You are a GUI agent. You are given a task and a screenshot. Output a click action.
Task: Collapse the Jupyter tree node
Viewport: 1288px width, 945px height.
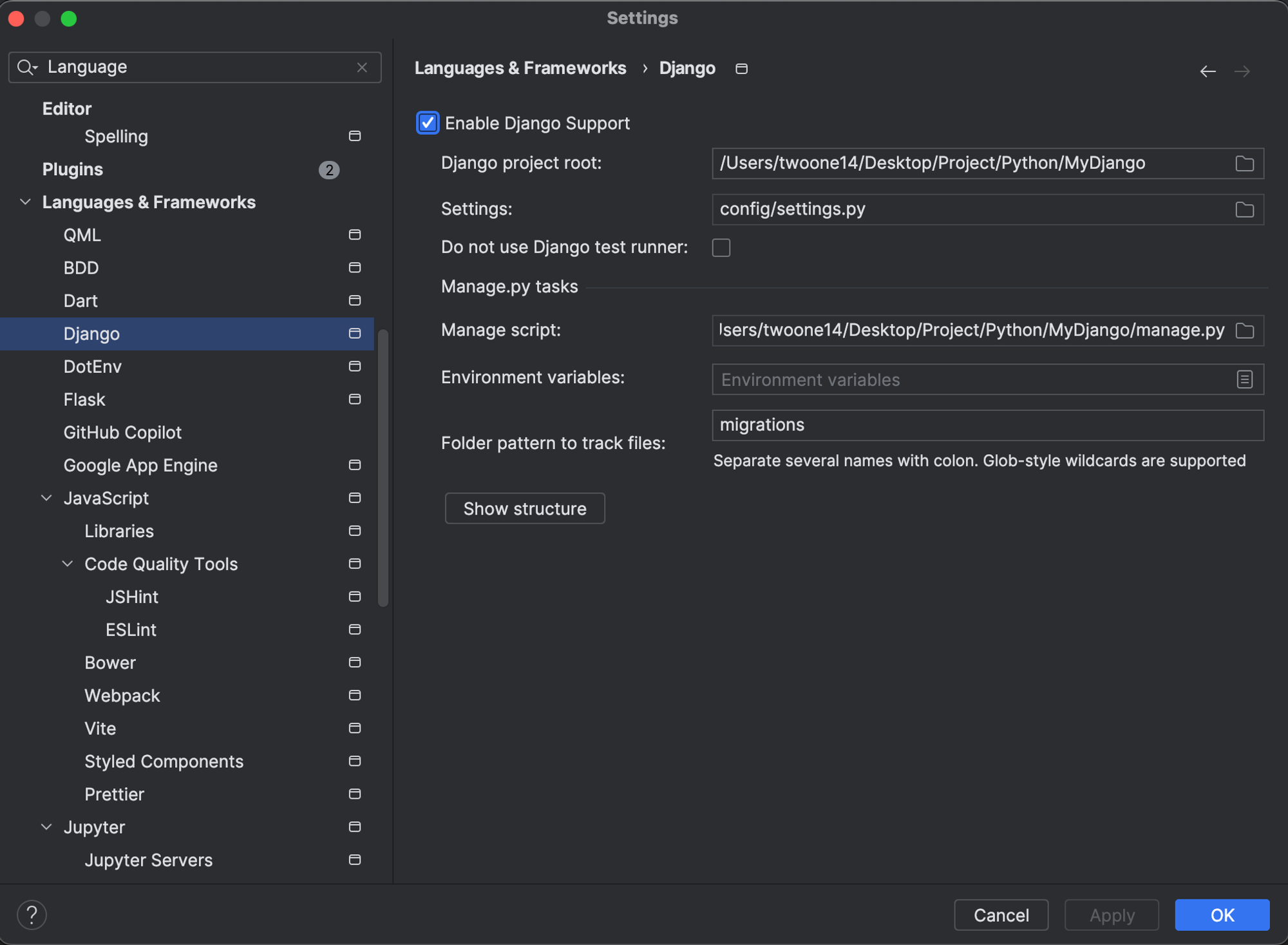tap(47, 826)
